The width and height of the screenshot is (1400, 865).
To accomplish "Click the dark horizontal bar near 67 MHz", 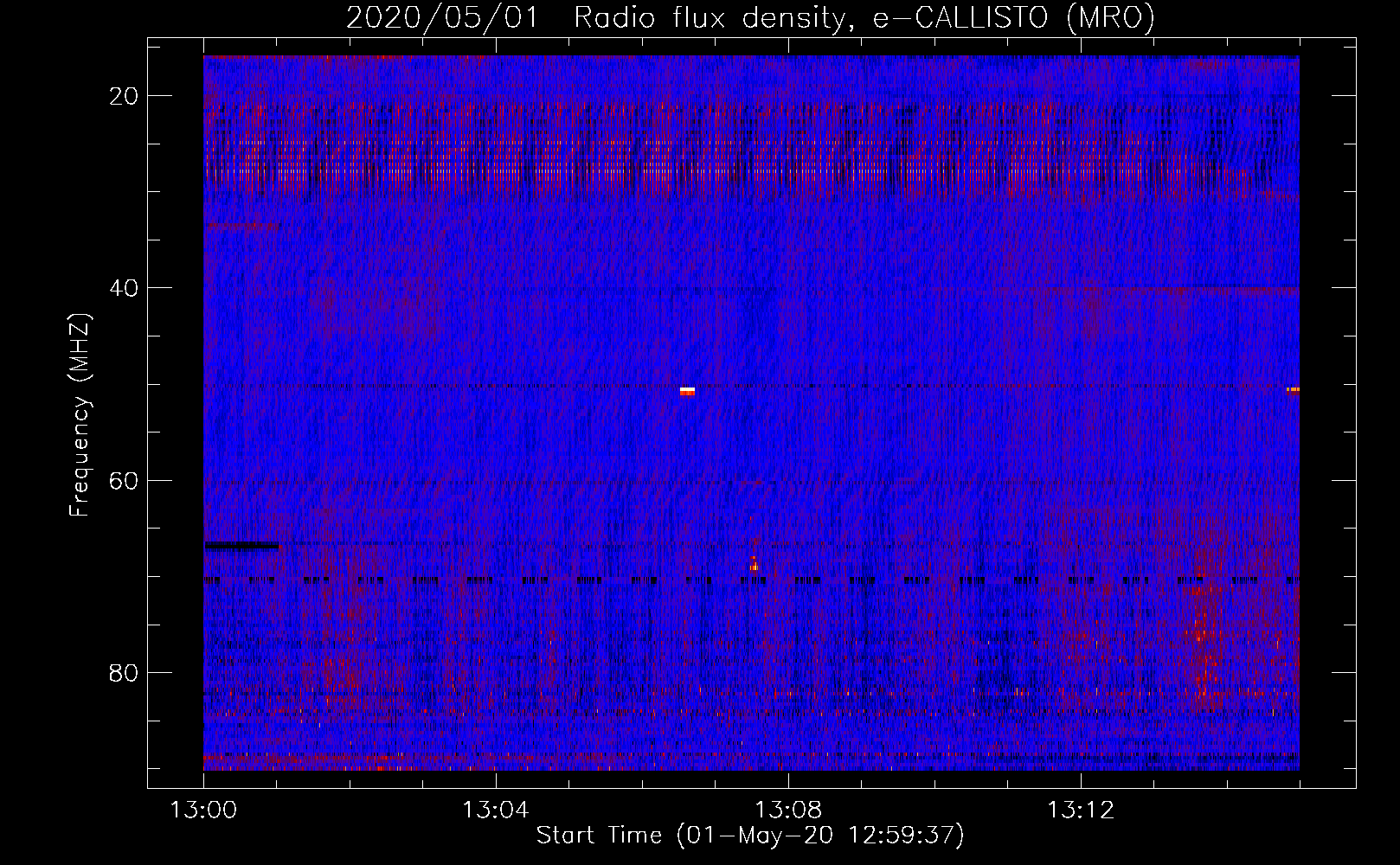I will (x=242, y=546).
